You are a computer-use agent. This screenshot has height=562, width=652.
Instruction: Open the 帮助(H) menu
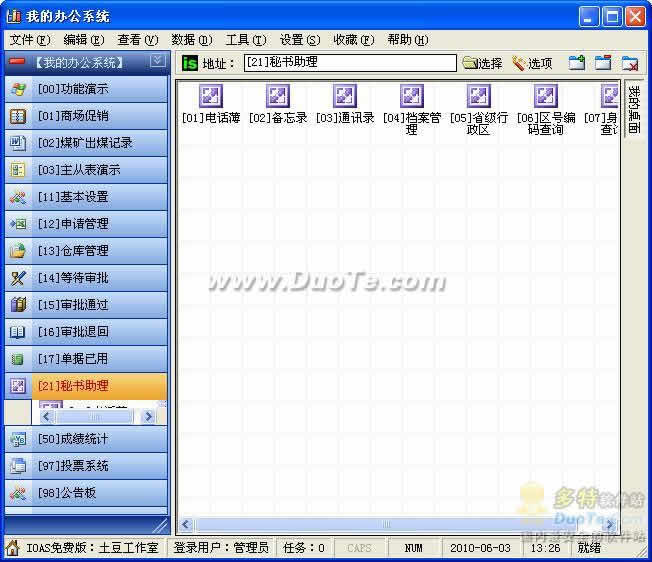[x=408, y=40]
